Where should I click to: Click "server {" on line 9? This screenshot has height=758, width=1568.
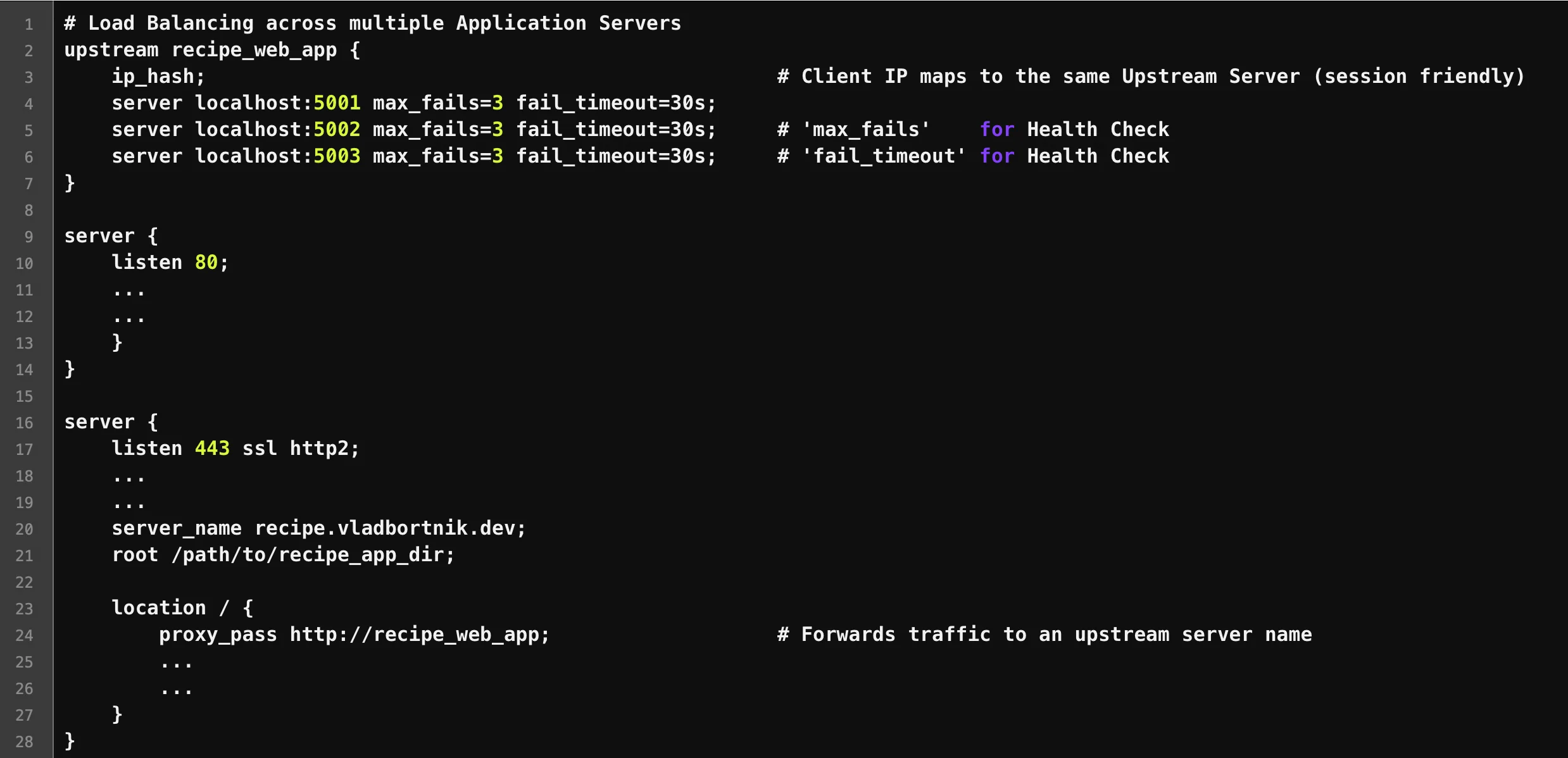pos(111,236)
